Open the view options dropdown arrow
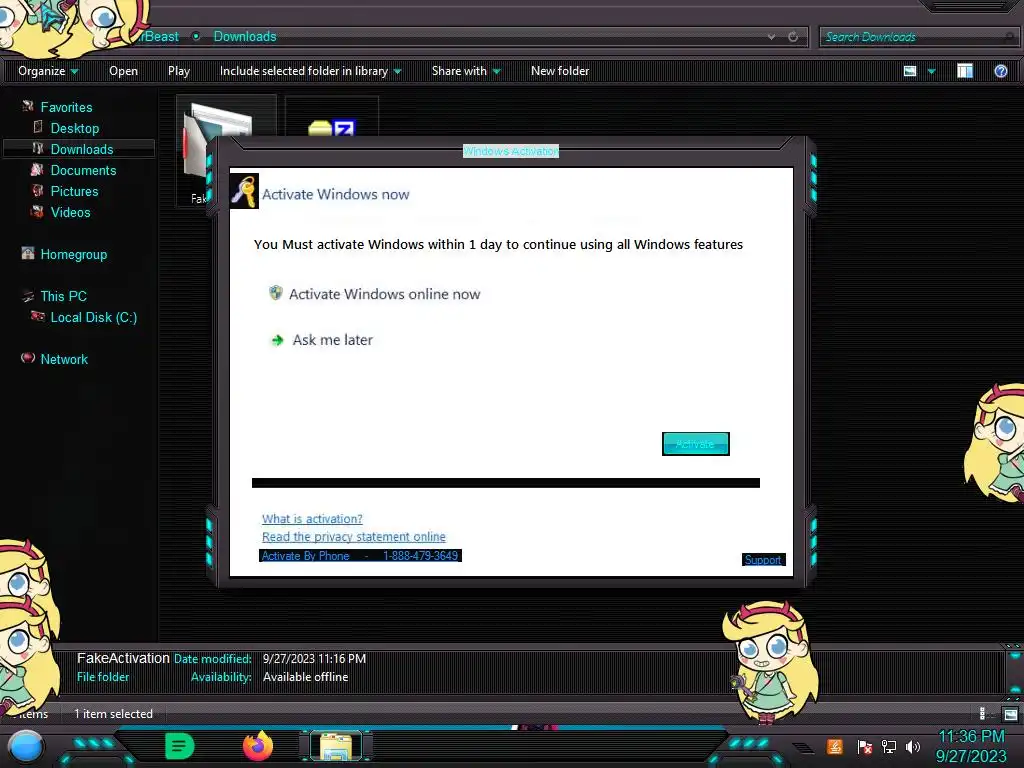This screenshot has width=1024, height=768. tap(931, 71)
